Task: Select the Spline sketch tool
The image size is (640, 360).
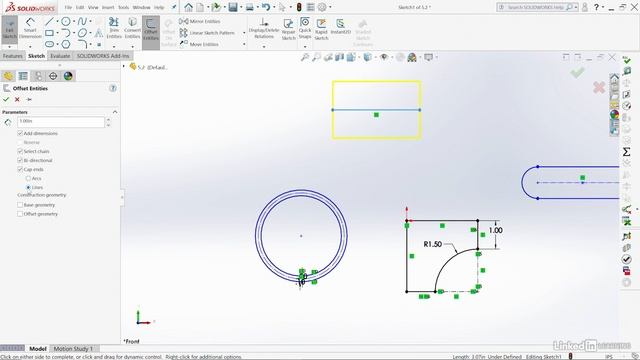Action: (82, 21)
